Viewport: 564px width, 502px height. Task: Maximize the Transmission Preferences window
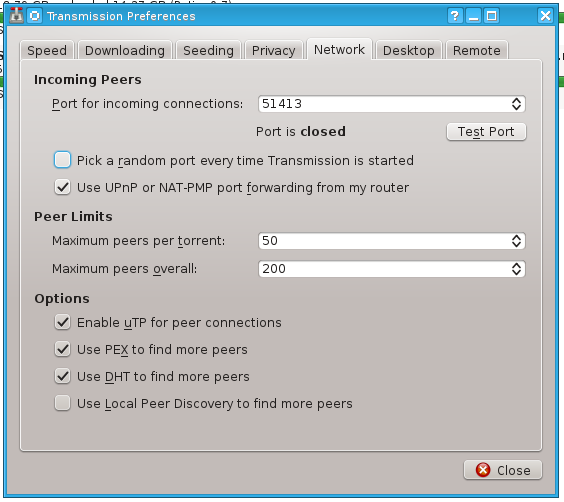491,16
